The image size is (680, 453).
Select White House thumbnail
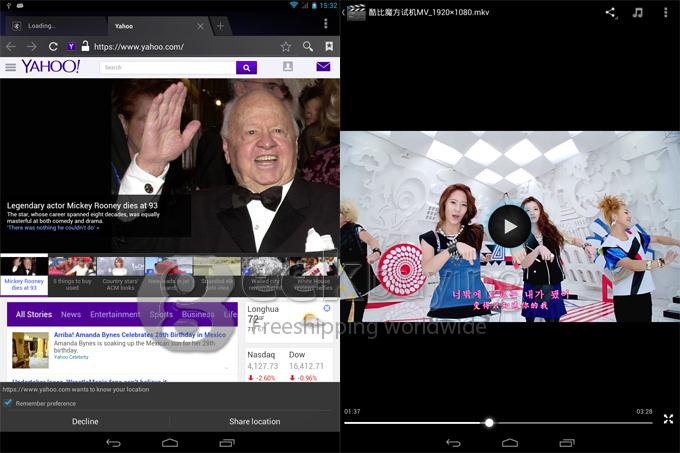pyautogui.click(x=313, y=275)
